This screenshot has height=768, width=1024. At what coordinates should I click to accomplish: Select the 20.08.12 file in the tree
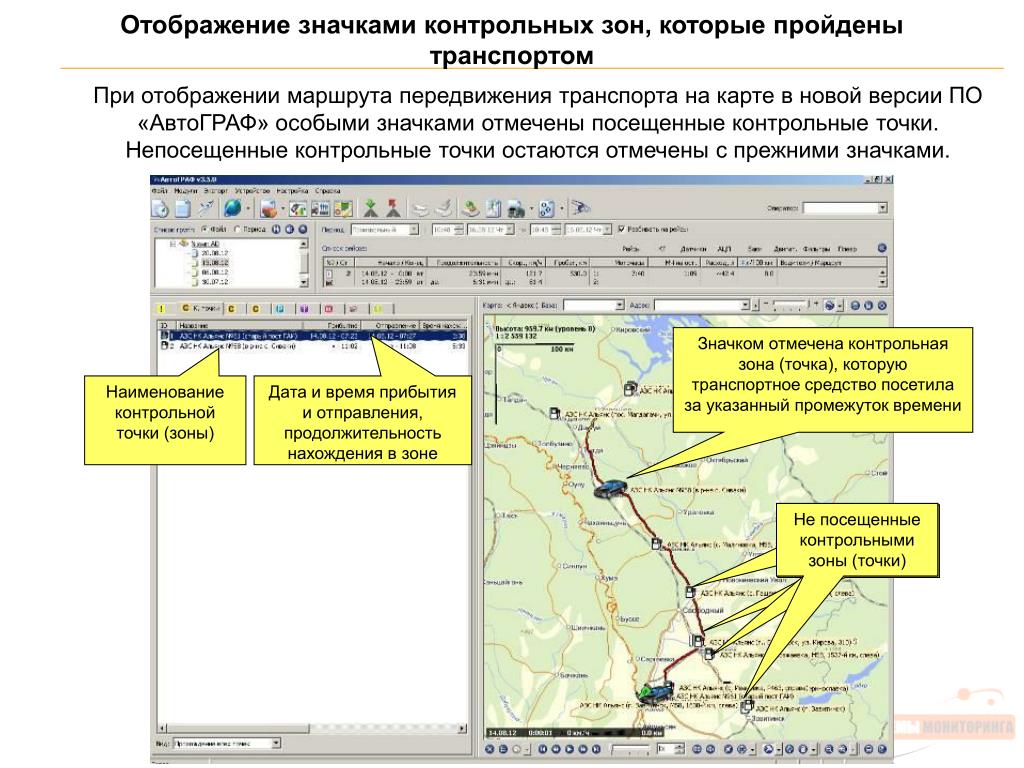[214, 253]
